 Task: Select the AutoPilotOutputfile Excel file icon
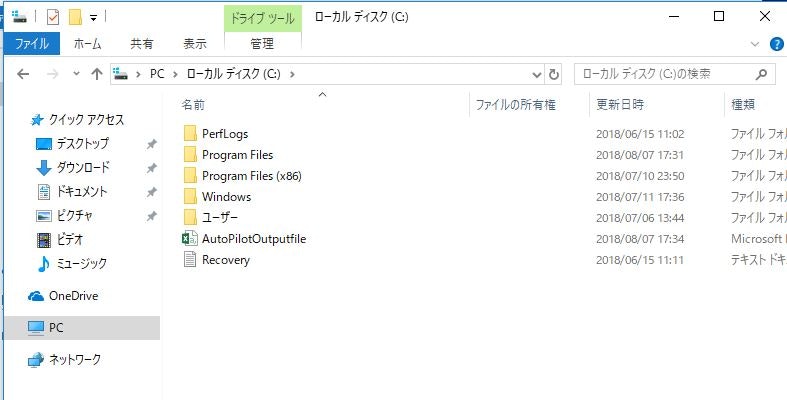[190, 239]
